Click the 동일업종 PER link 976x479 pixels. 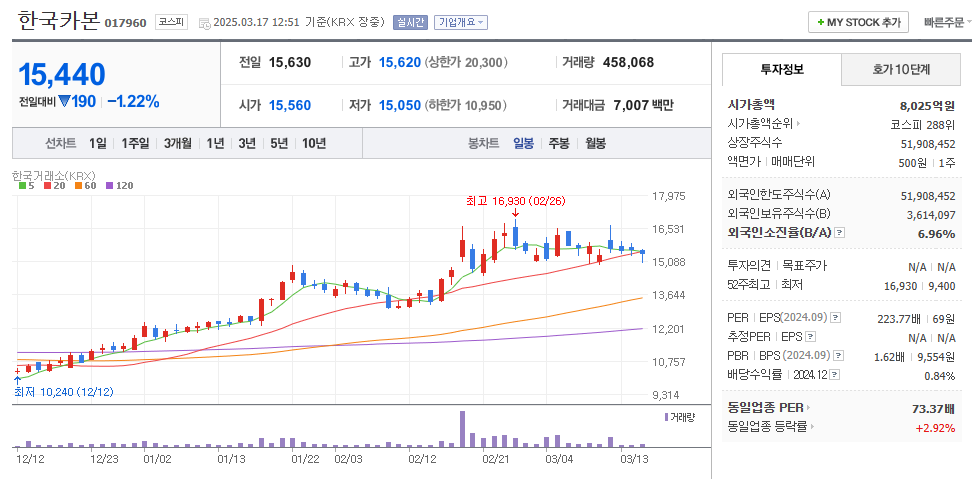765,408
